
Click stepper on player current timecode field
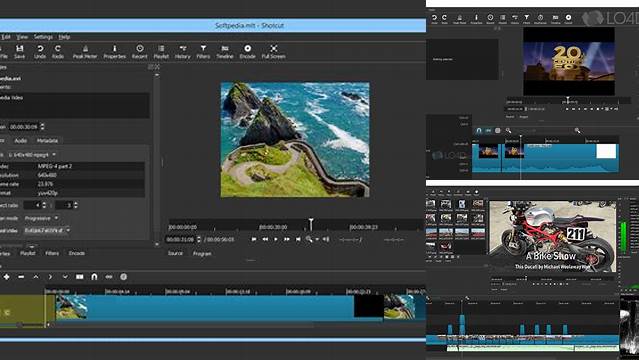point(199,239)
